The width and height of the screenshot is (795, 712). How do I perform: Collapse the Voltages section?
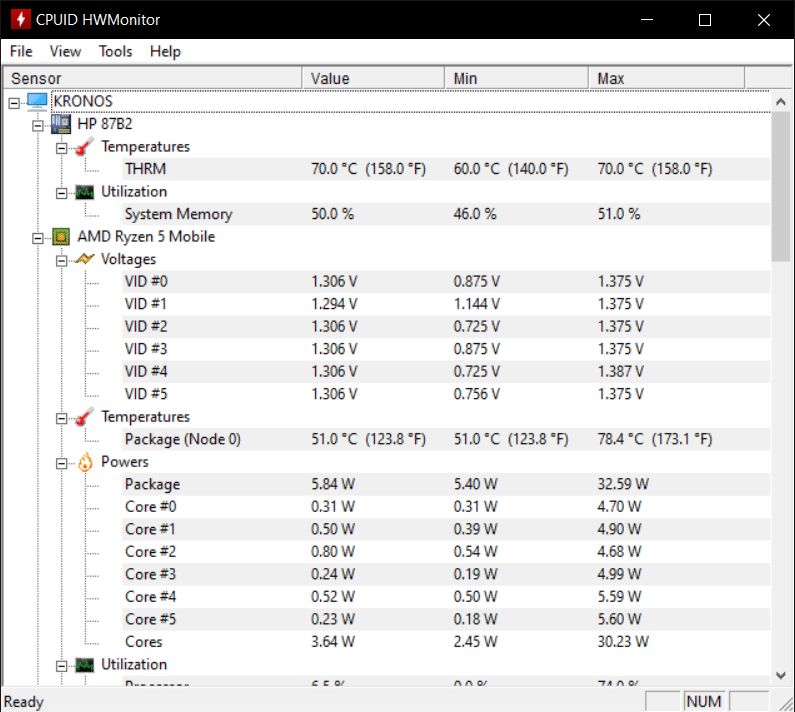click(x=61, y=261)
